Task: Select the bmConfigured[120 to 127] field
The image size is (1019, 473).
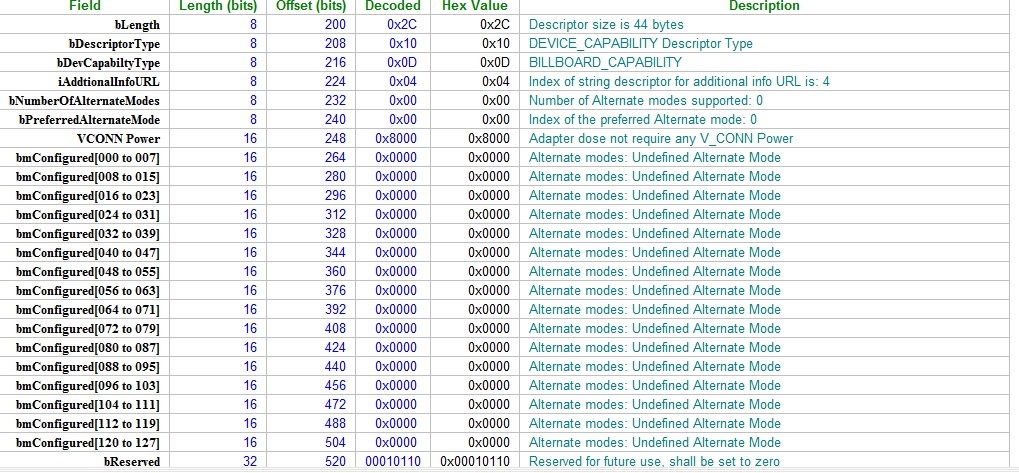Action: [x=84, y=442]
